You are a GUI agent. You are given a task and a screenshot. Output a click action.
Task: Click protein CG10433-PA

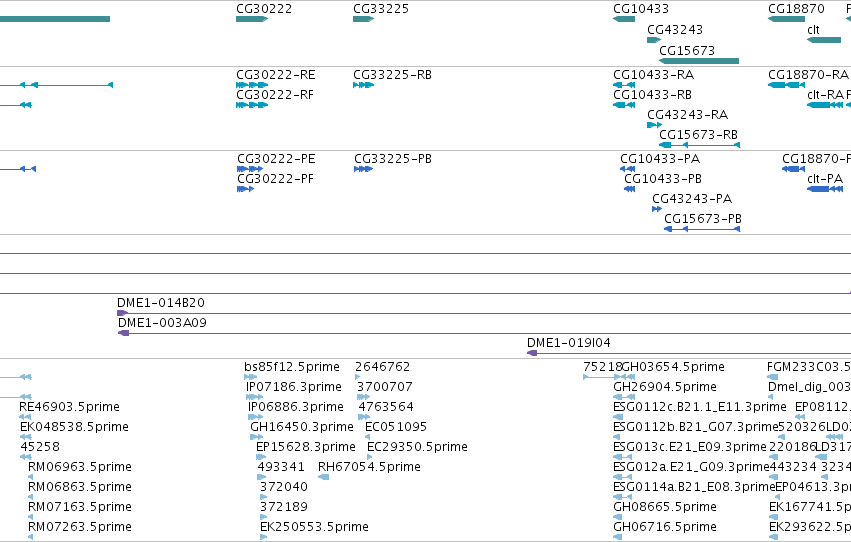click(x=660, y=159)
